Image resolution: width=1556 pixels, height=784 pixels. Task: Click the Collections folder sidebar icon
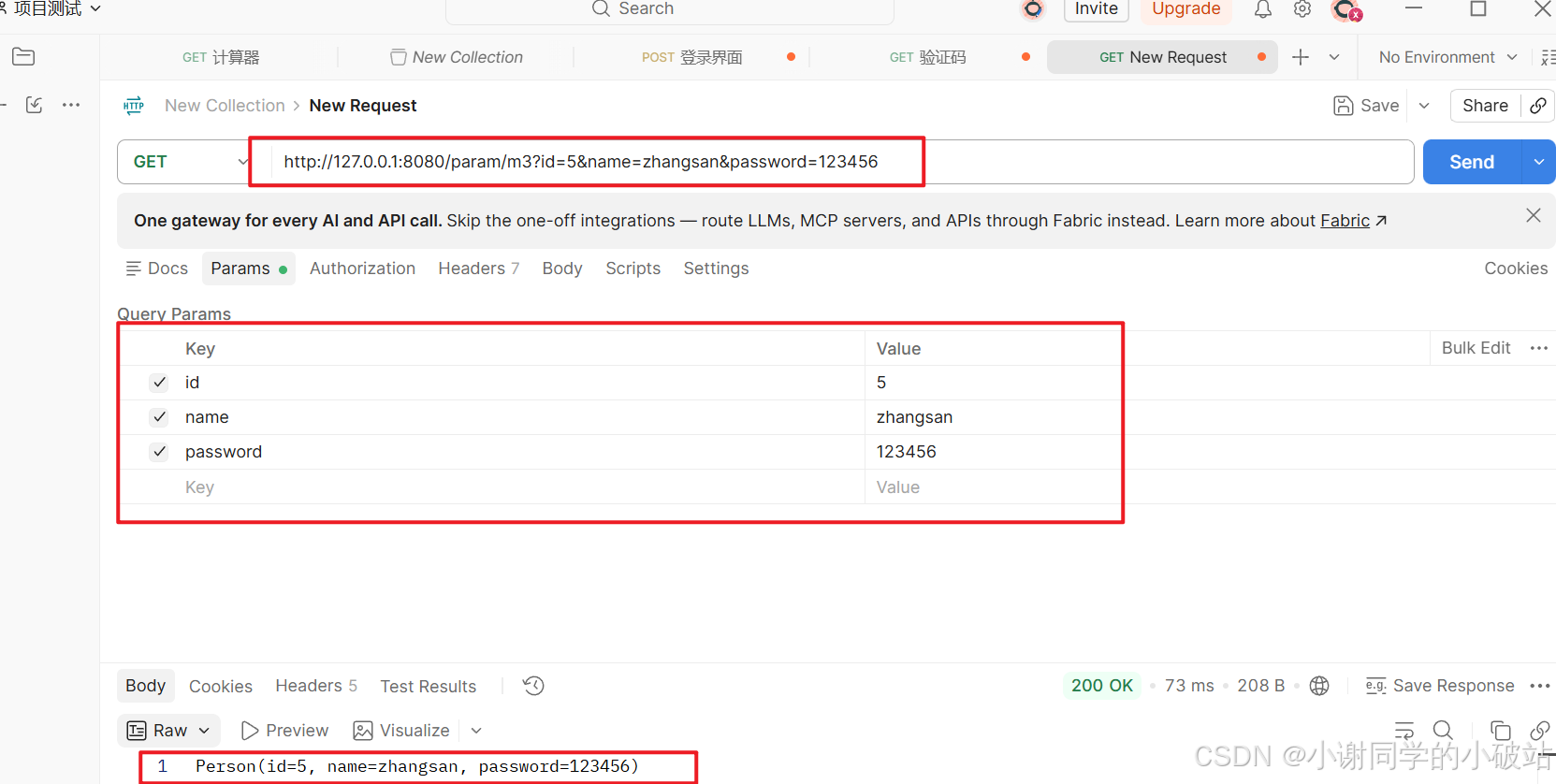coord(23,57)
